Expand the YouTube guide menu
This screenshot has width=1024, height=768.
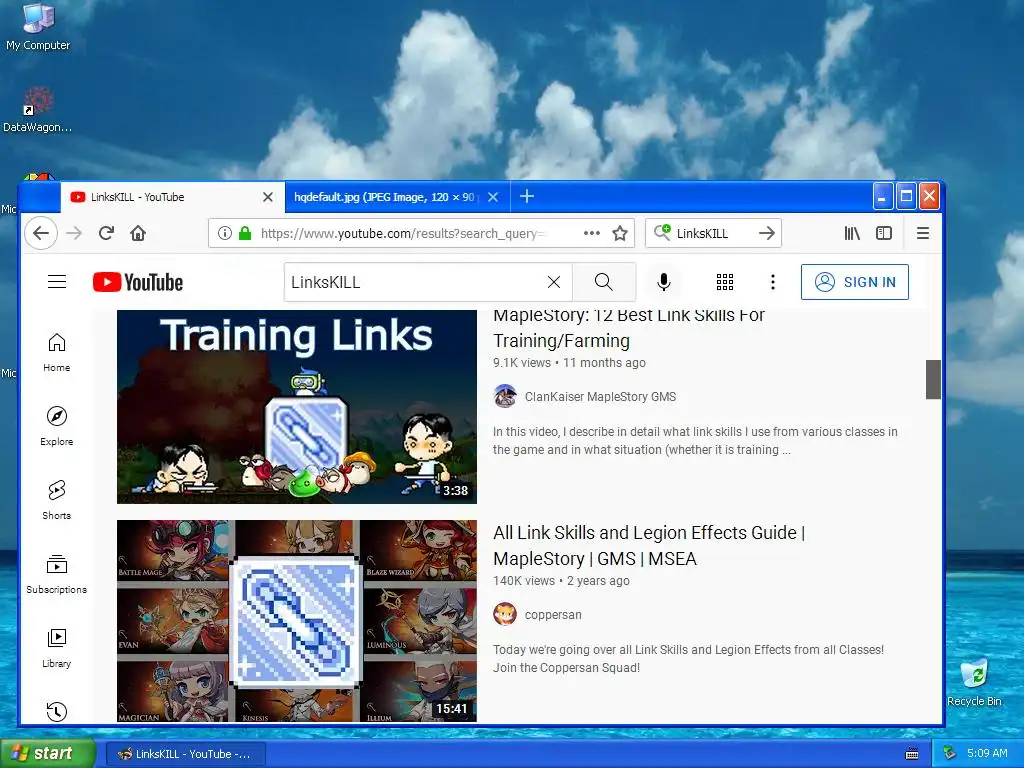pyautogui.click(x=57, y=282)
